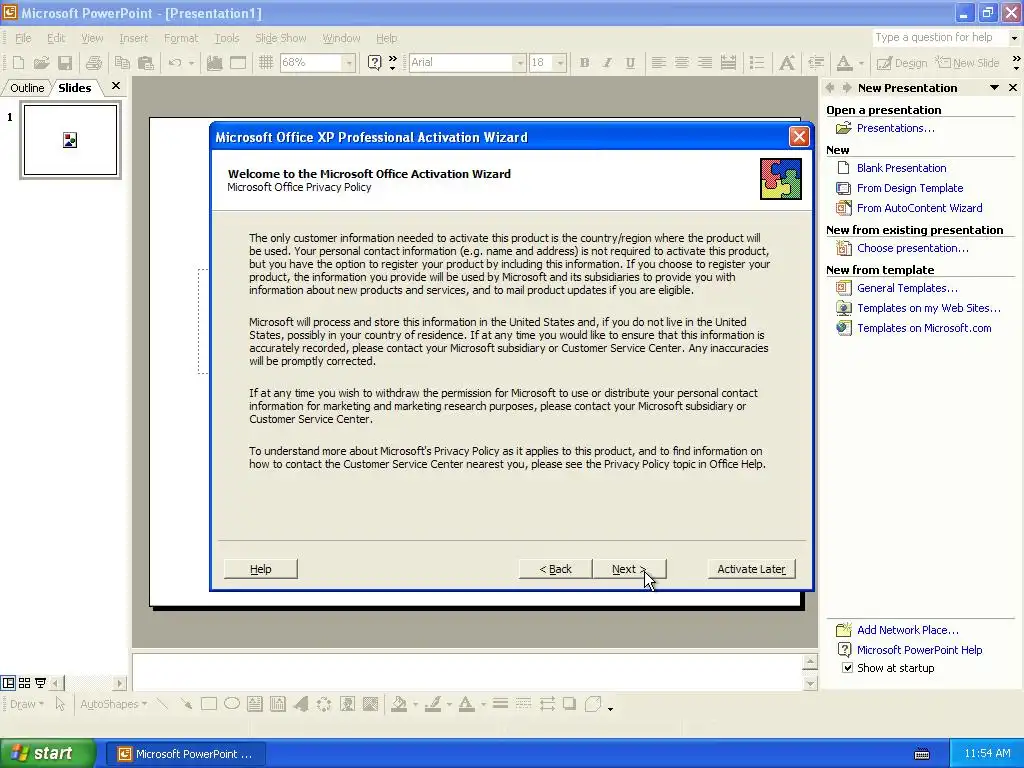This screenshot has width=1024, height=768.
Task: Click the Insert WordArt icon
Action: [x=301, y=704]
